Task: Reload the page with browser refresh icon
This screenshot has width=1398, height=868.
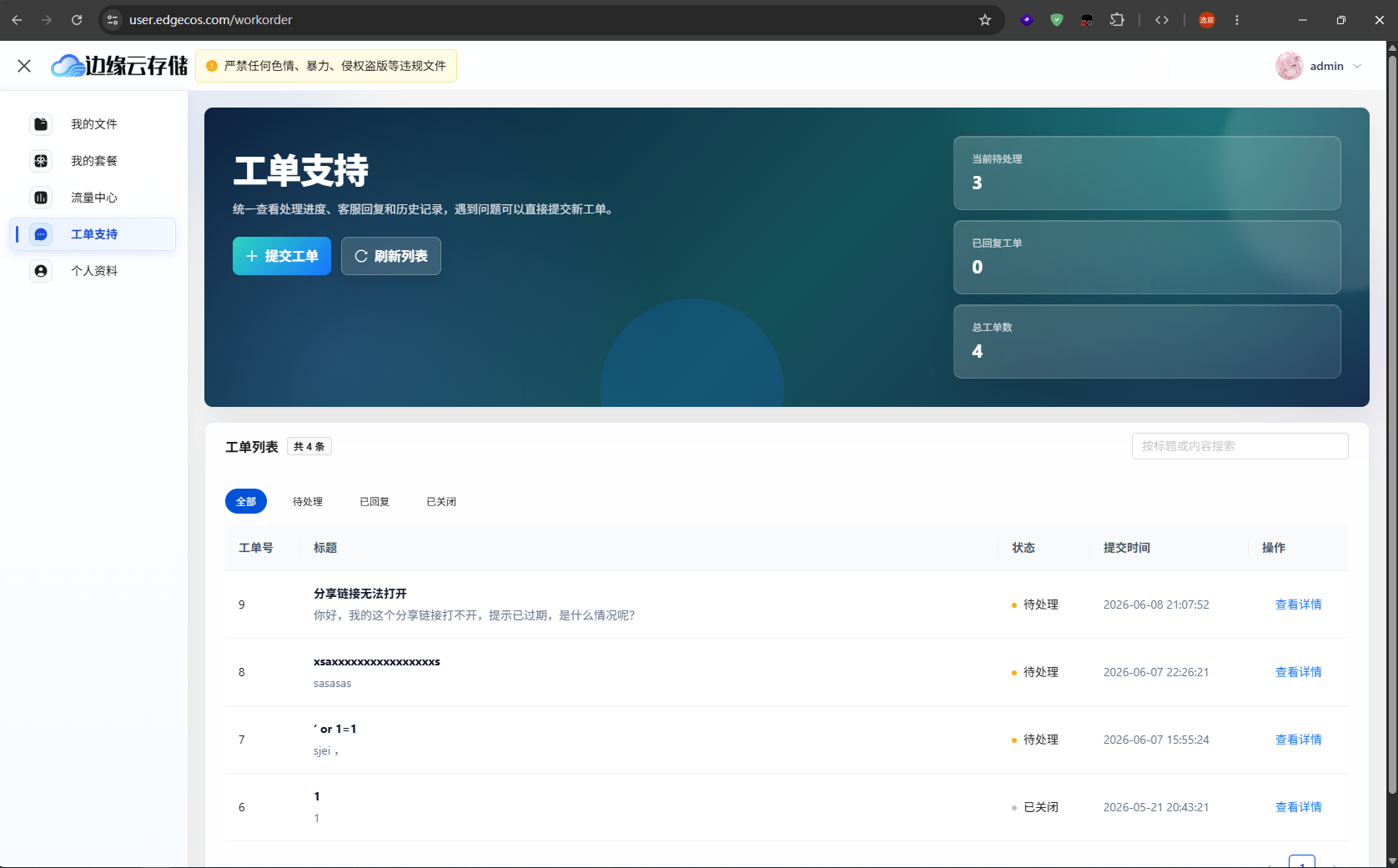Action: [77, 20]
